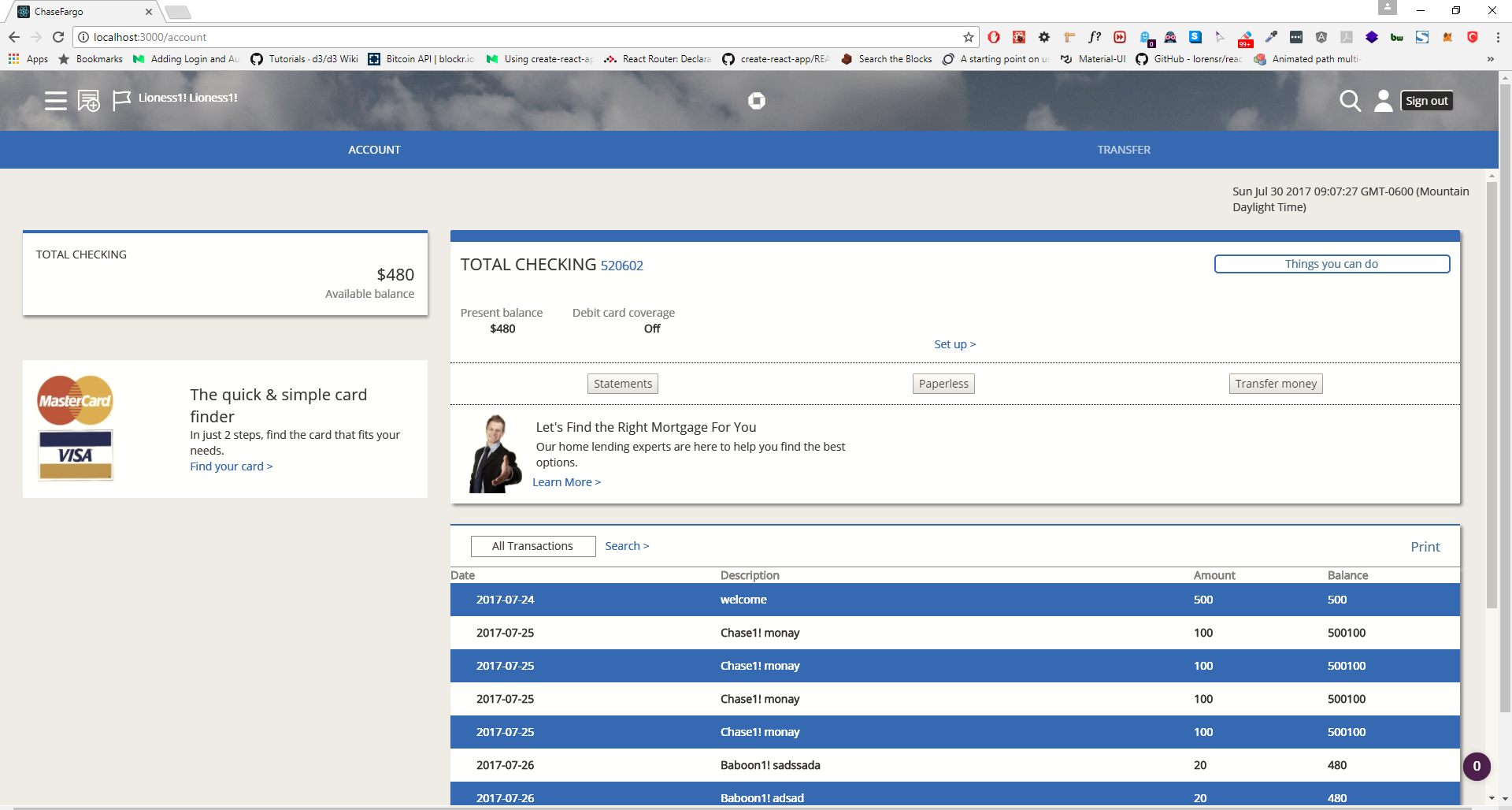Click the user profile icon near Sign out
The image size is (1512, 810).
click(x=1383, y=101)
